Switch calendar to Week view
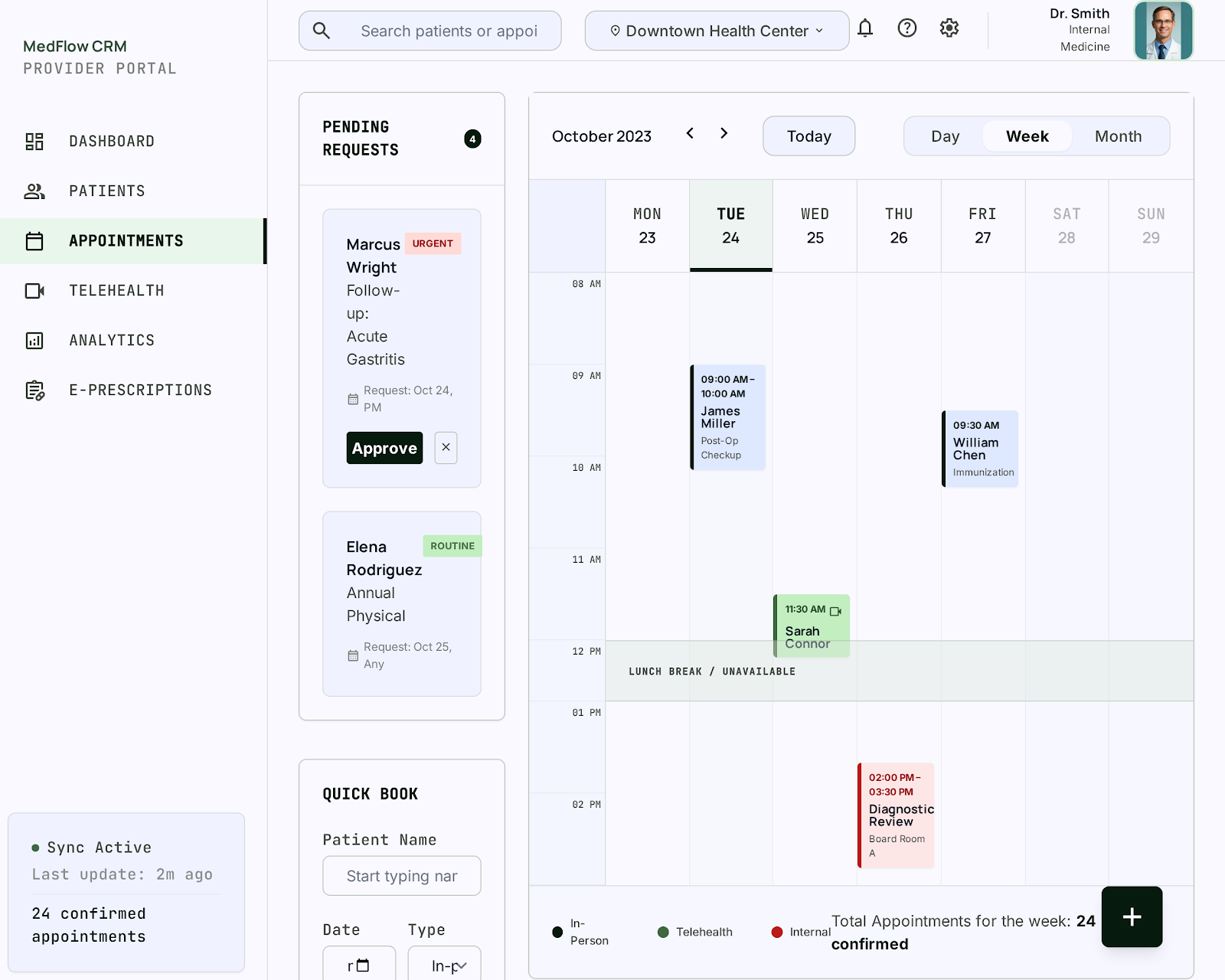1225x980 pixels. (1027, 136)
